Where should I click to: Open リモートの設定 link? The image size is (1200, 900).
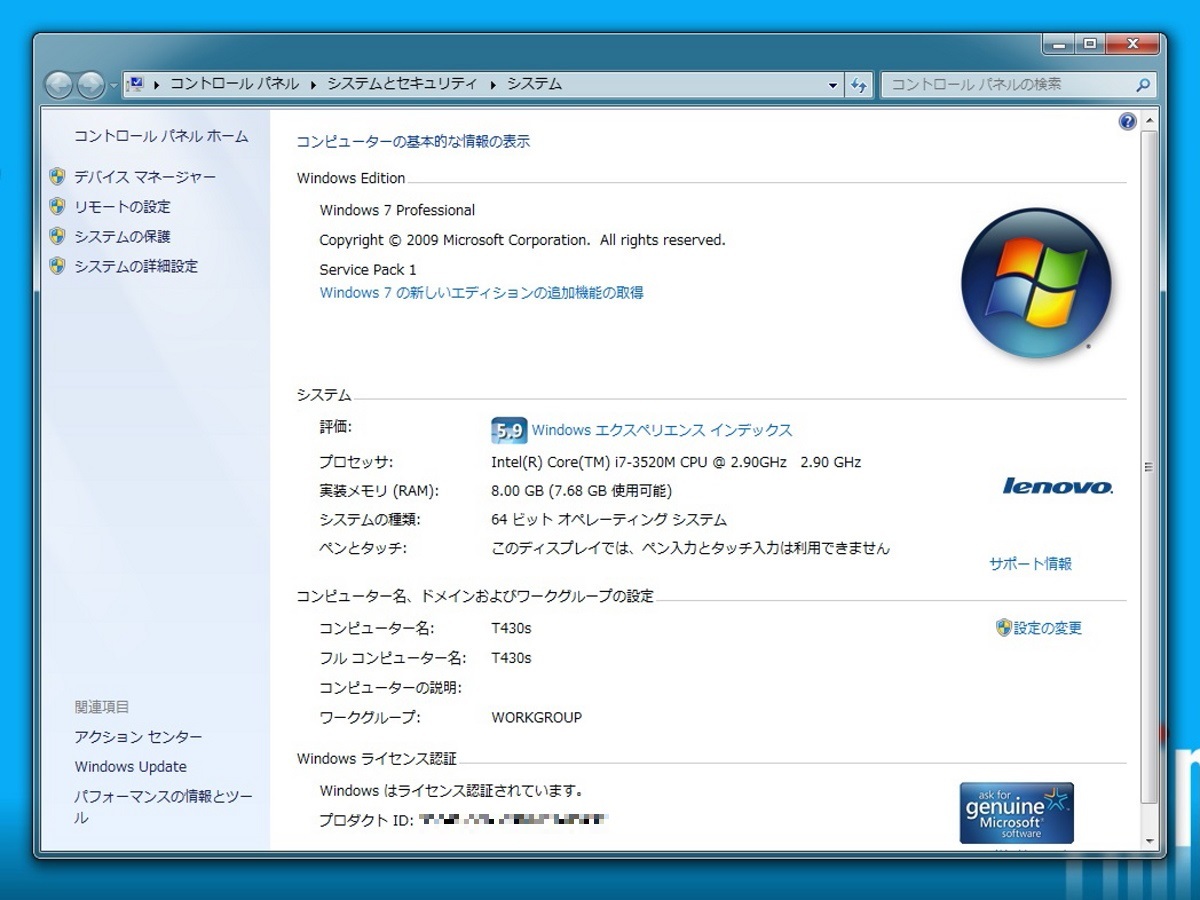click(x=122, y=207)
